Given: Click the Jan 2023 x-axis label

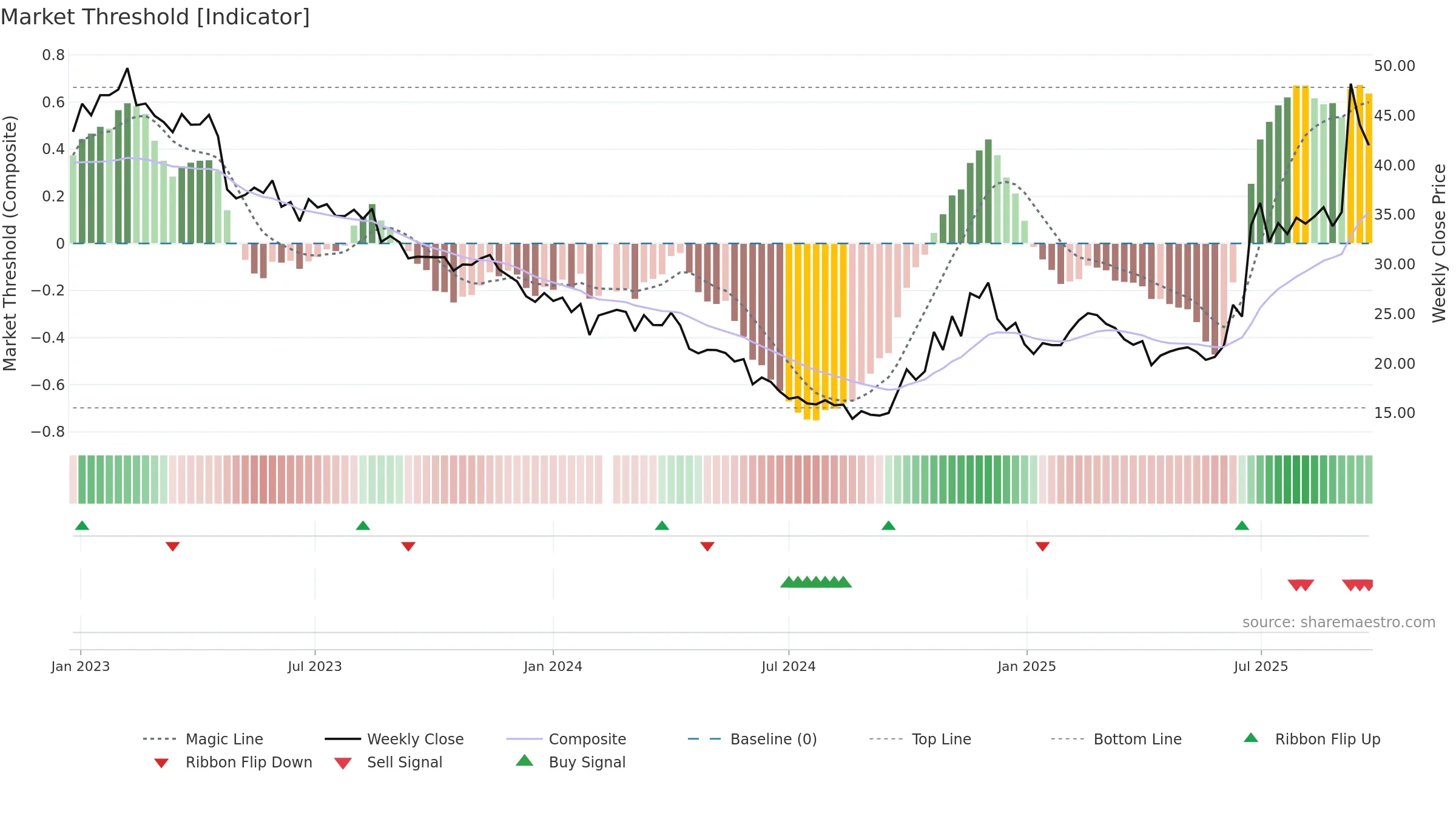Looking at the screenshot, I should pos(81,666).
